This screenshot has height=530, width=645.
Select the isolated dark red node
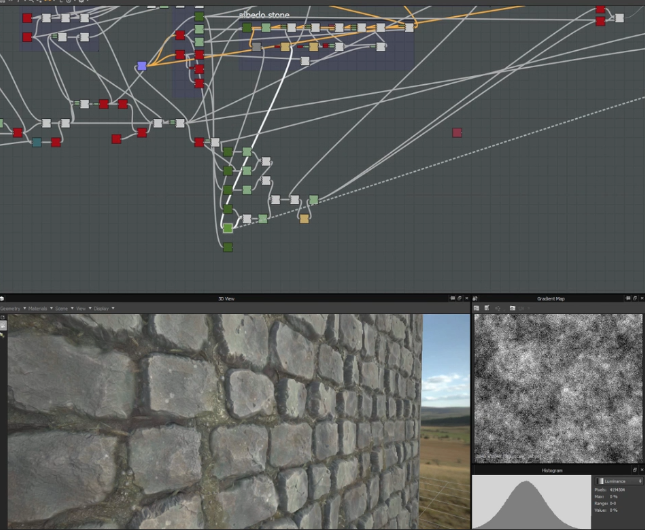pyautogui.click(x=457, y=132)
